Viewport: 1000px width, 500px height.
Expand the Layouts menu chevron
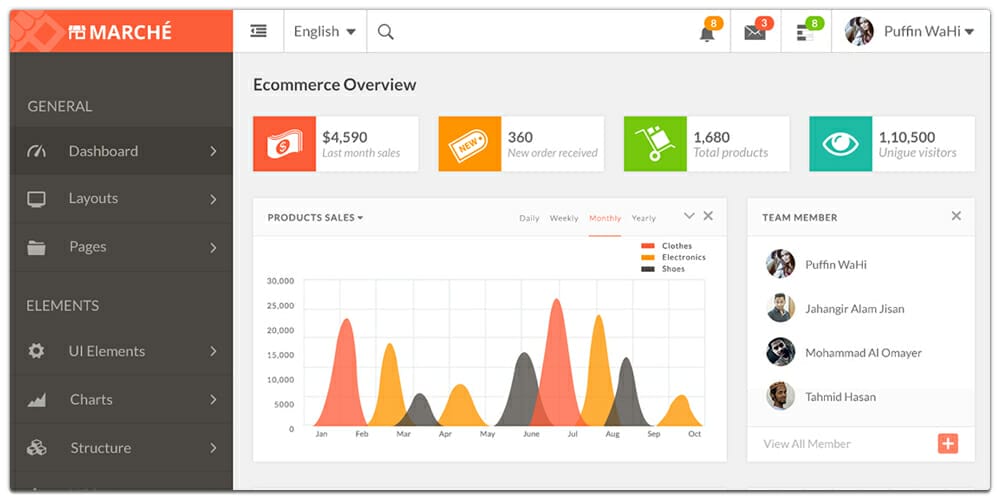click(x=213, y=199)
